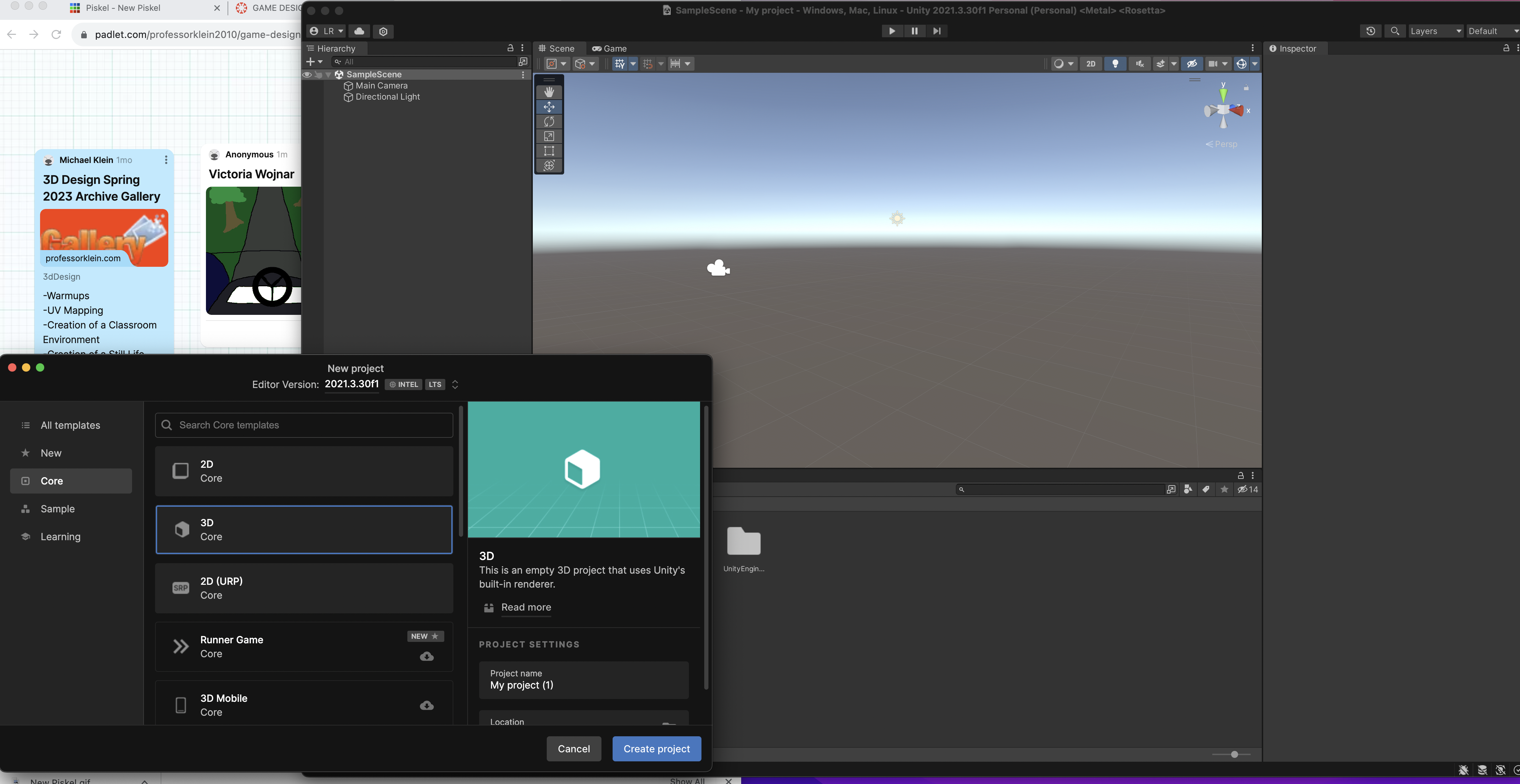Open scene effects dropdown arrow

tap(1174, 64)
